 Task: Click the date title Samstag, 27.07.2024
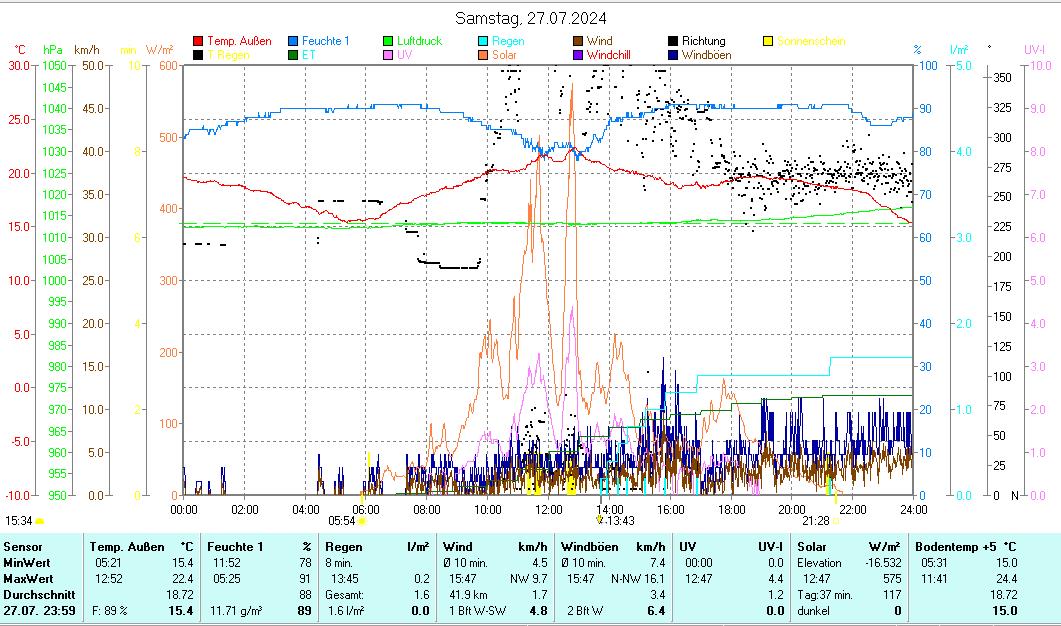[x=530, y=18]
